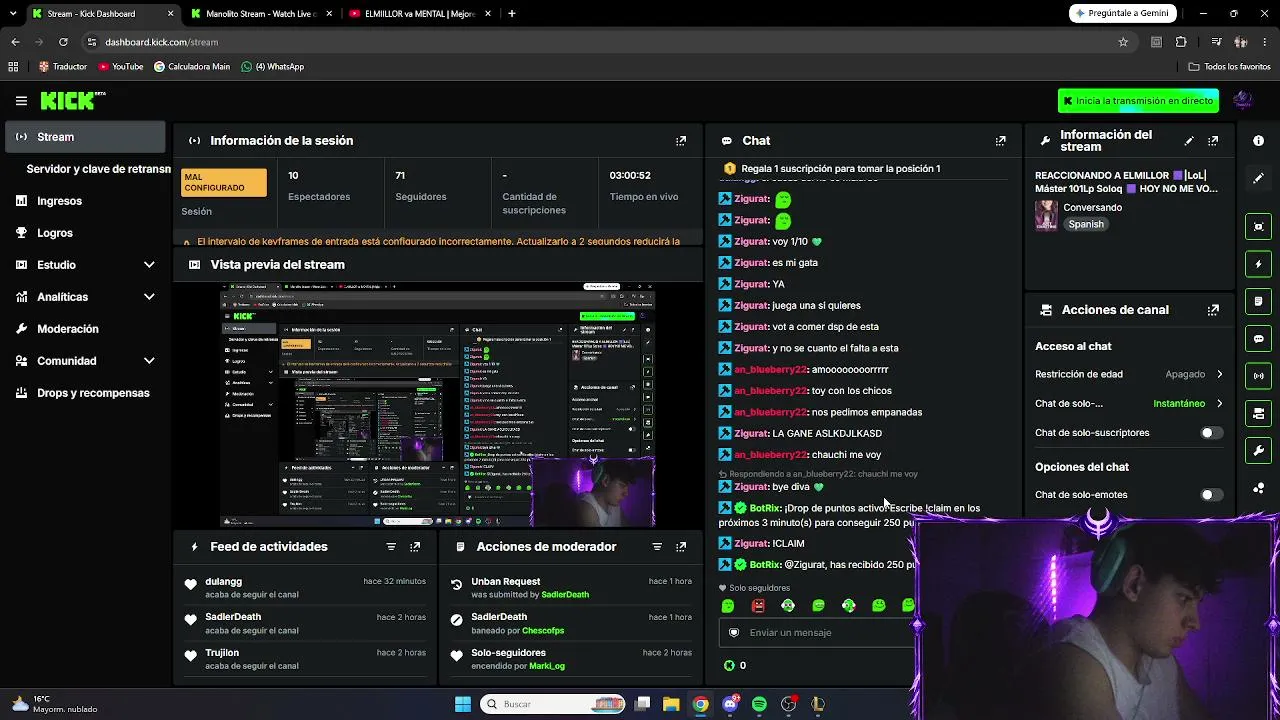Open Restricción de edad options
Screen dimensions: 1280x720
tap(1129, 374)
